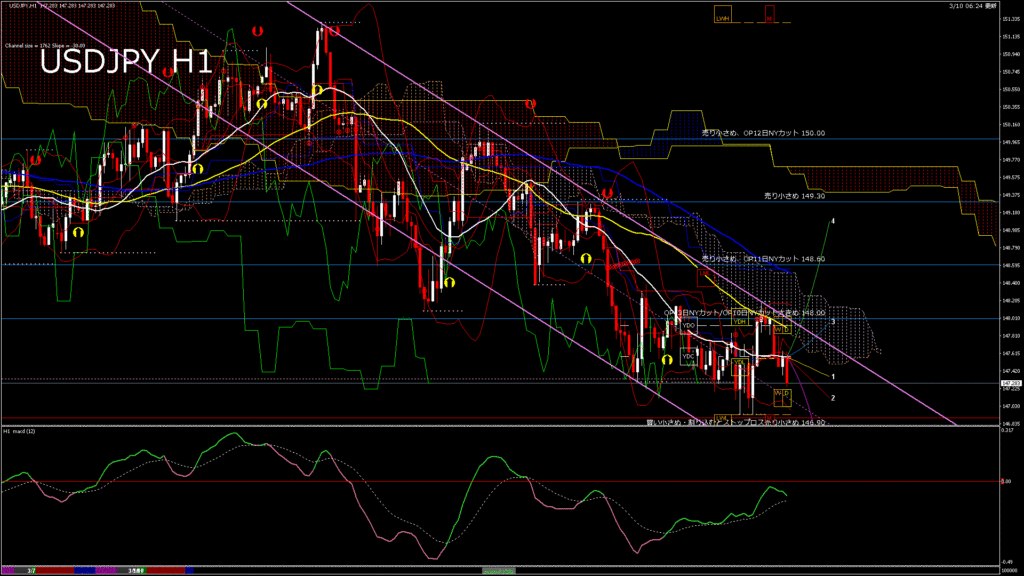Click forecast path endpoint number 1

point(833,378)
